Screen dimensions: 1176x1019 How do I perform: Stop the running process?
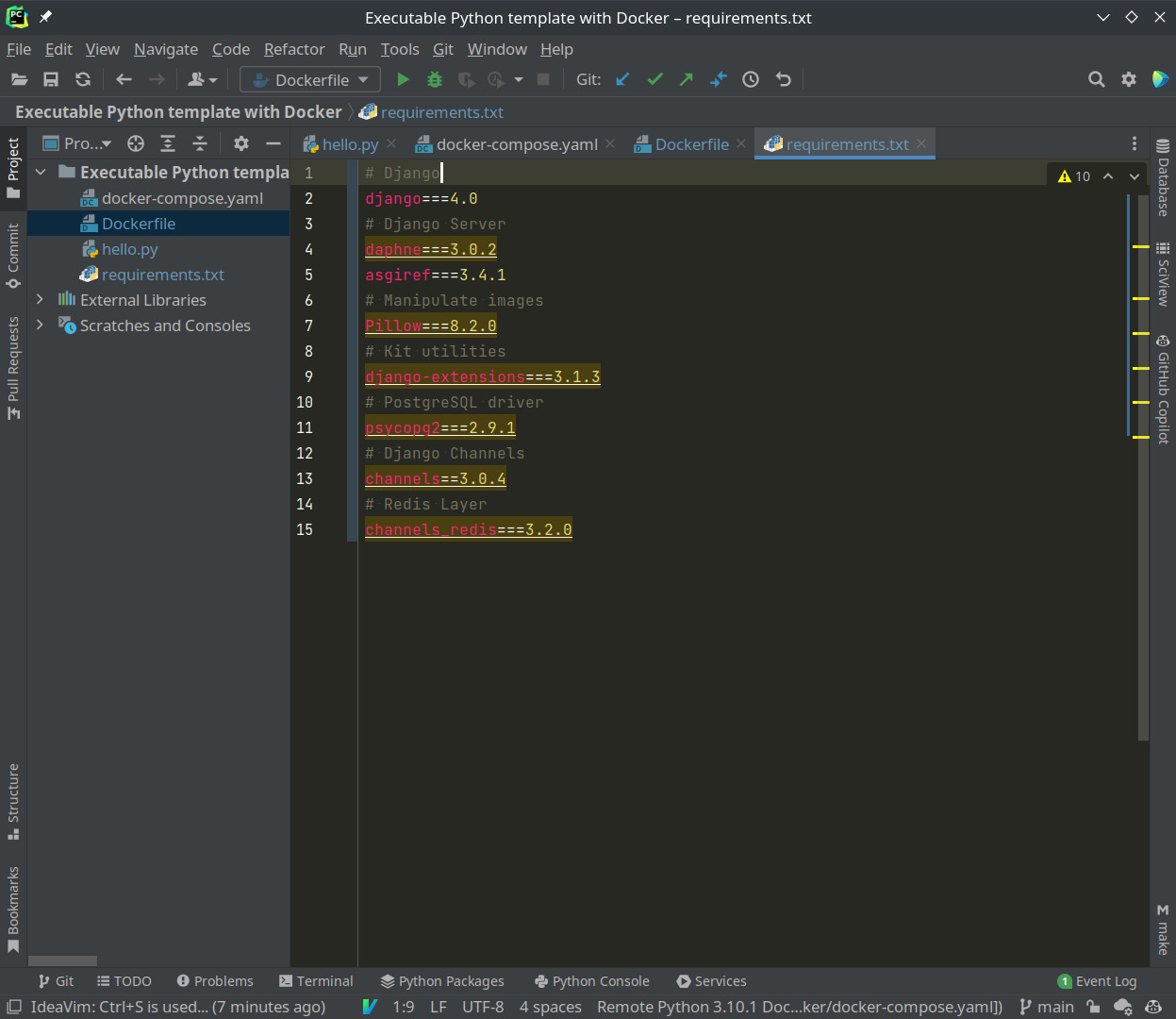click(543, 80)
